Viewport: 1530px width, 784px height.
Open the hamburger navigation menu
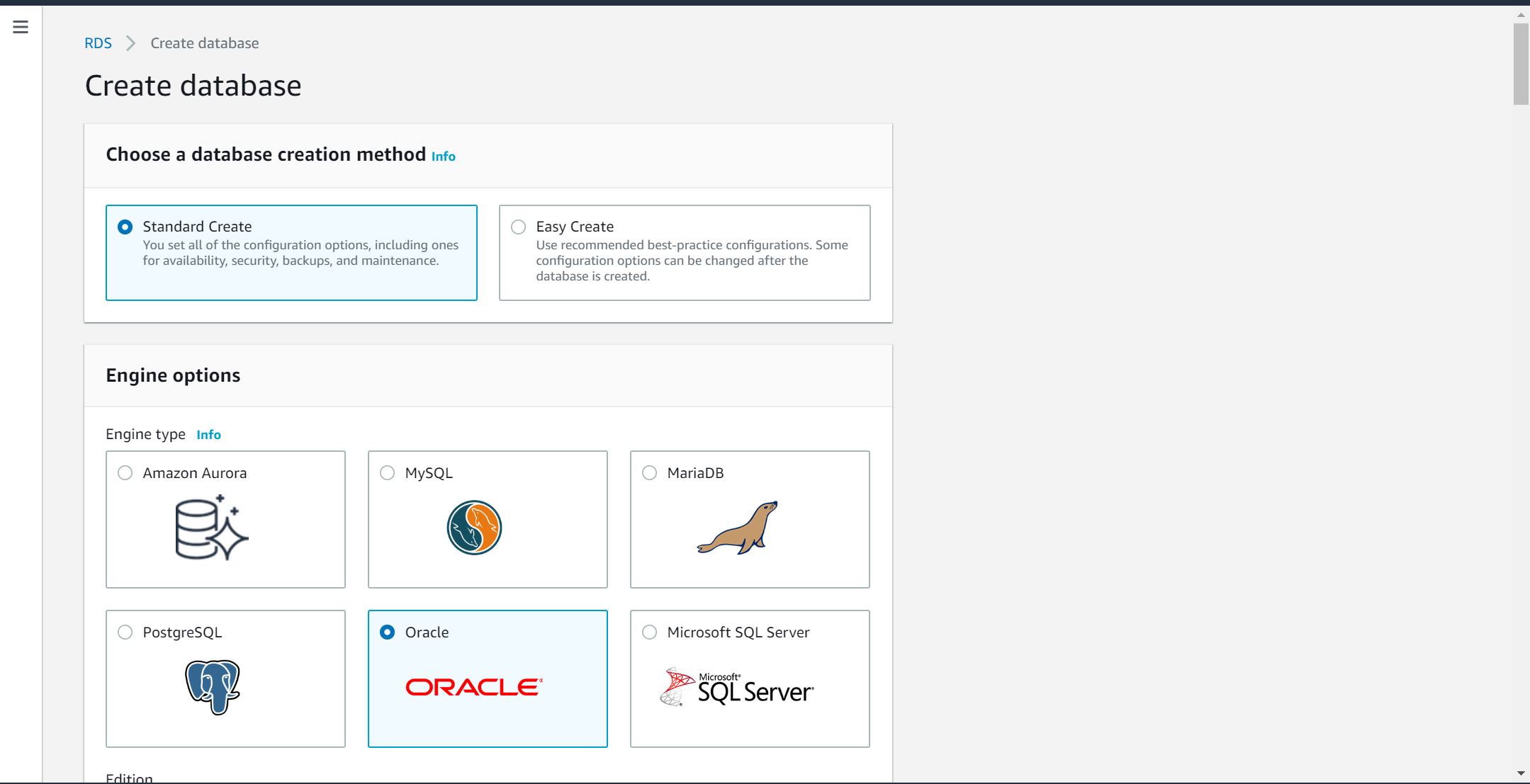click(21, 27)
